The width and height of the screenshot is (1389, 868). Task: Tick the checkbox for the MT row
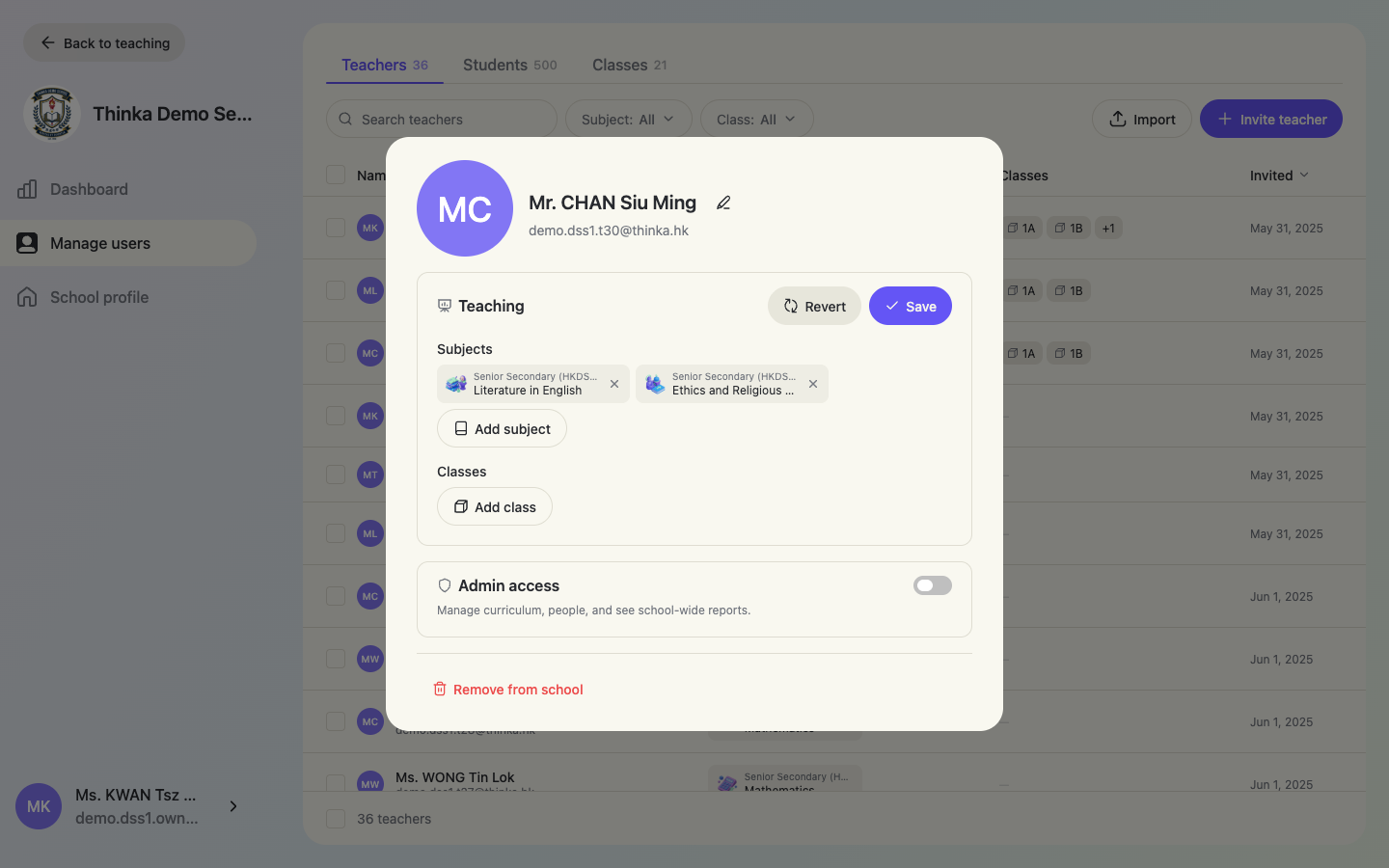pos(336,475)
